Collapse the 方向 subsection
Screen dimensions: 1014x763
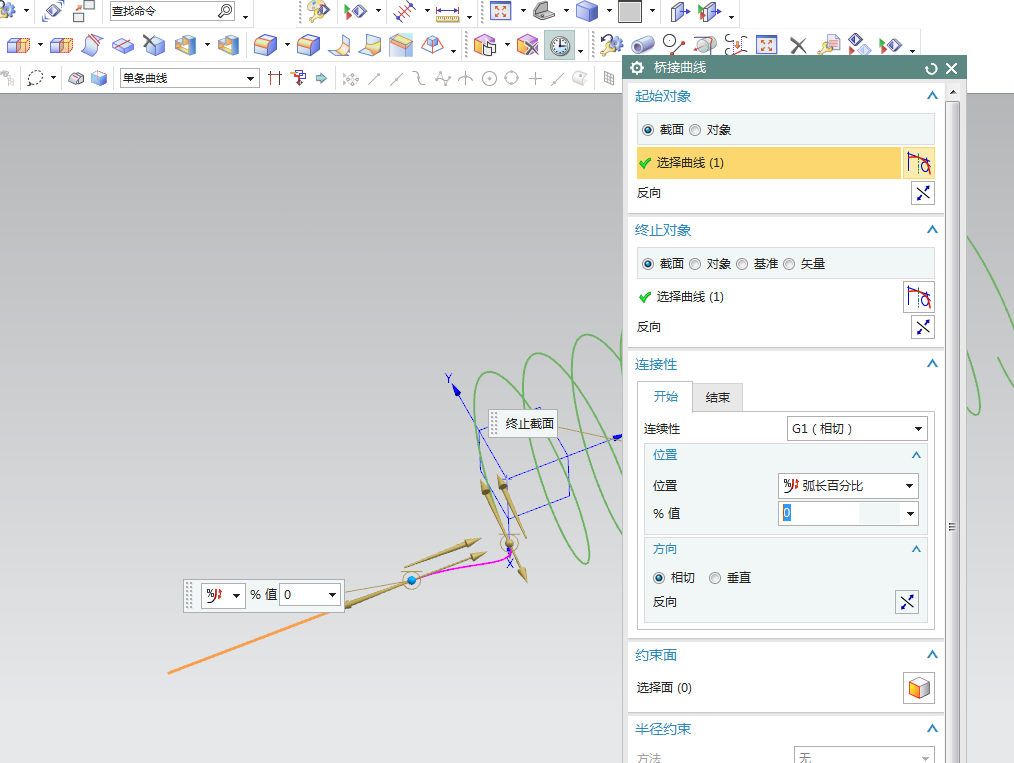click(916, 549)
